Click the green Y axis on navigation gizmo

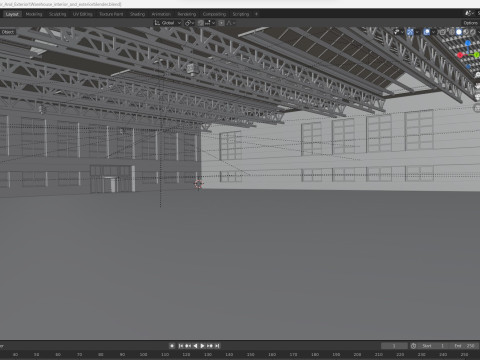pyautogui.click(x=477, y=55)
